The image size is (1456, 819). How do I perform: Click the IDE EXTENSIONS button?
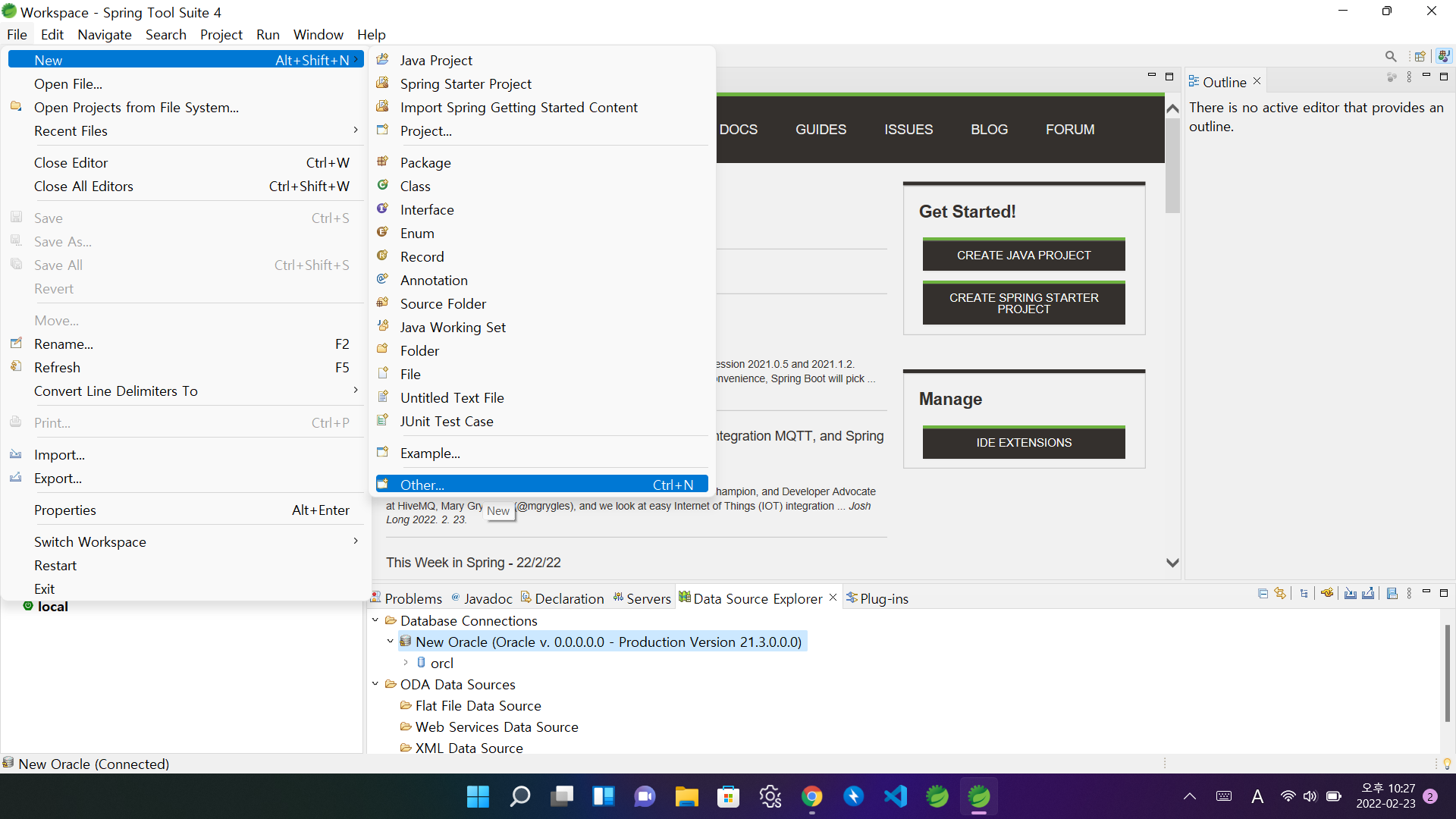1023,443
